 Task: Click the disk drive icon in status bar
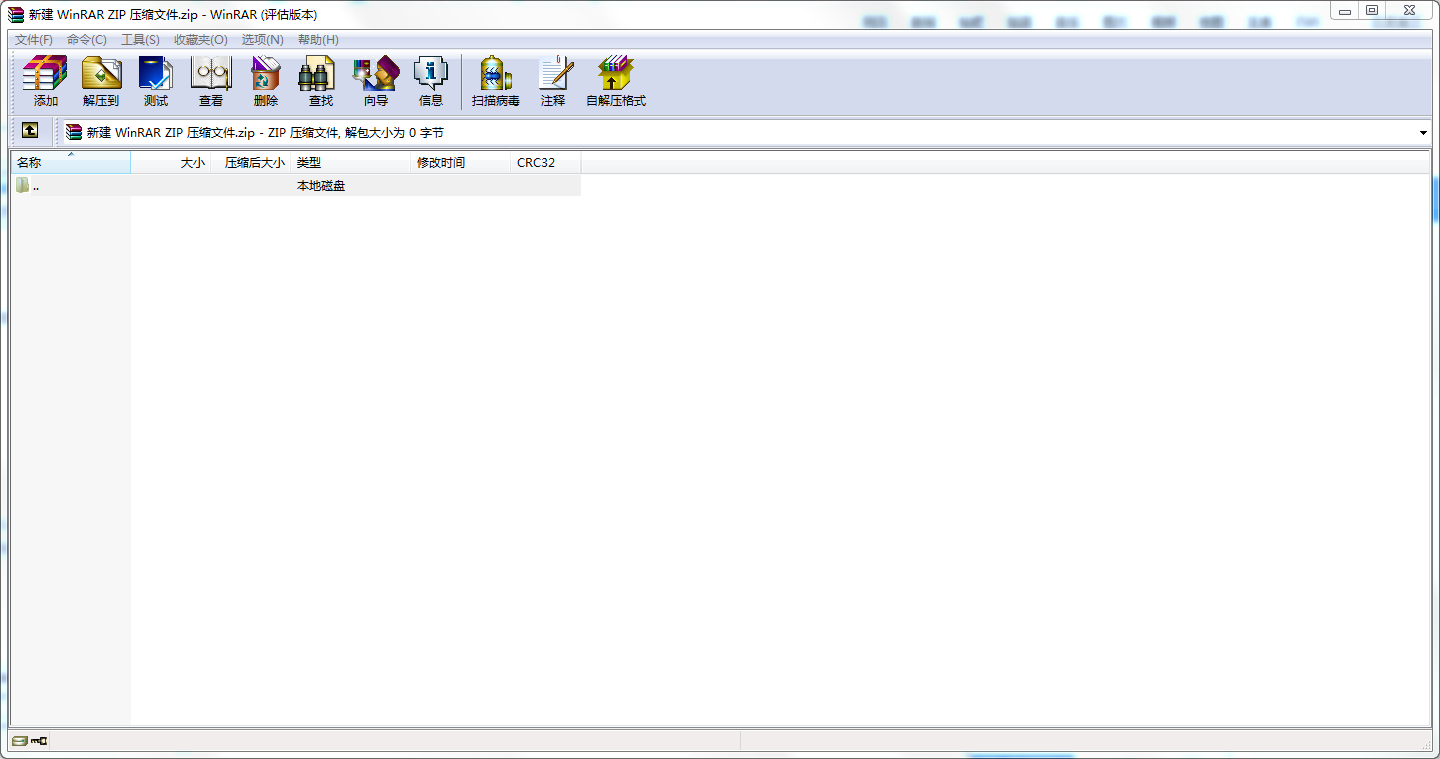tap(20, 741)
